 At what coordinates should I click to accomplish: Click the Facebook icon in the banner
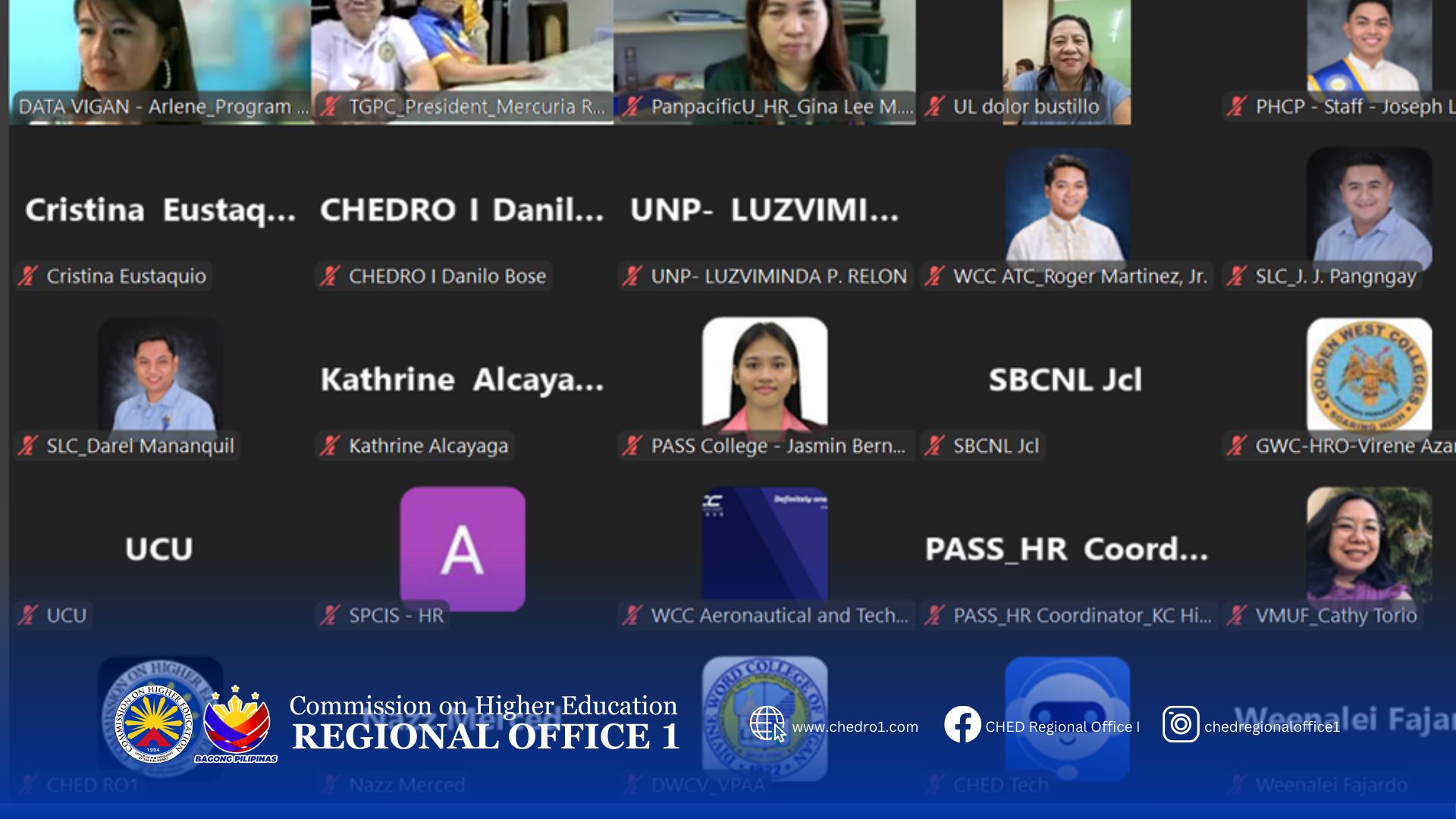(962, 724)
